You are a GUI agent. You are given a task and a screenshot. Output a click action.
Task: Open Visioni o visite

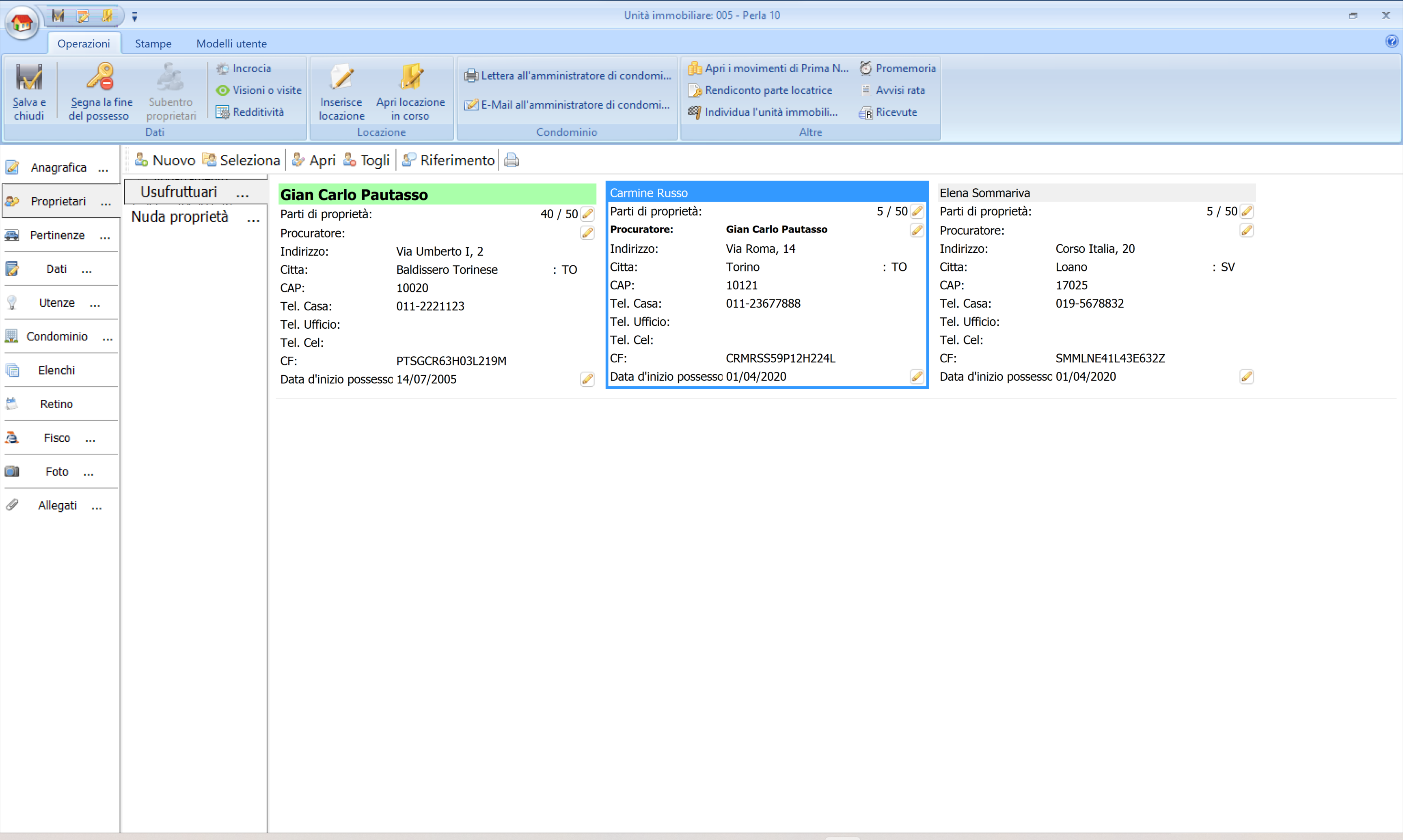(259, 90)
